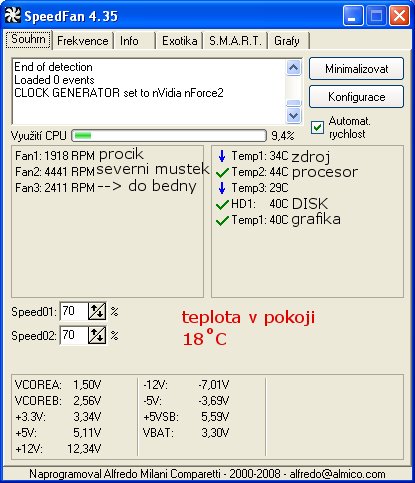Image resolution: width=415 pixels, height=483 pixels.
Task: Click the Využití CPU usage bar
Action: [169, 136]
